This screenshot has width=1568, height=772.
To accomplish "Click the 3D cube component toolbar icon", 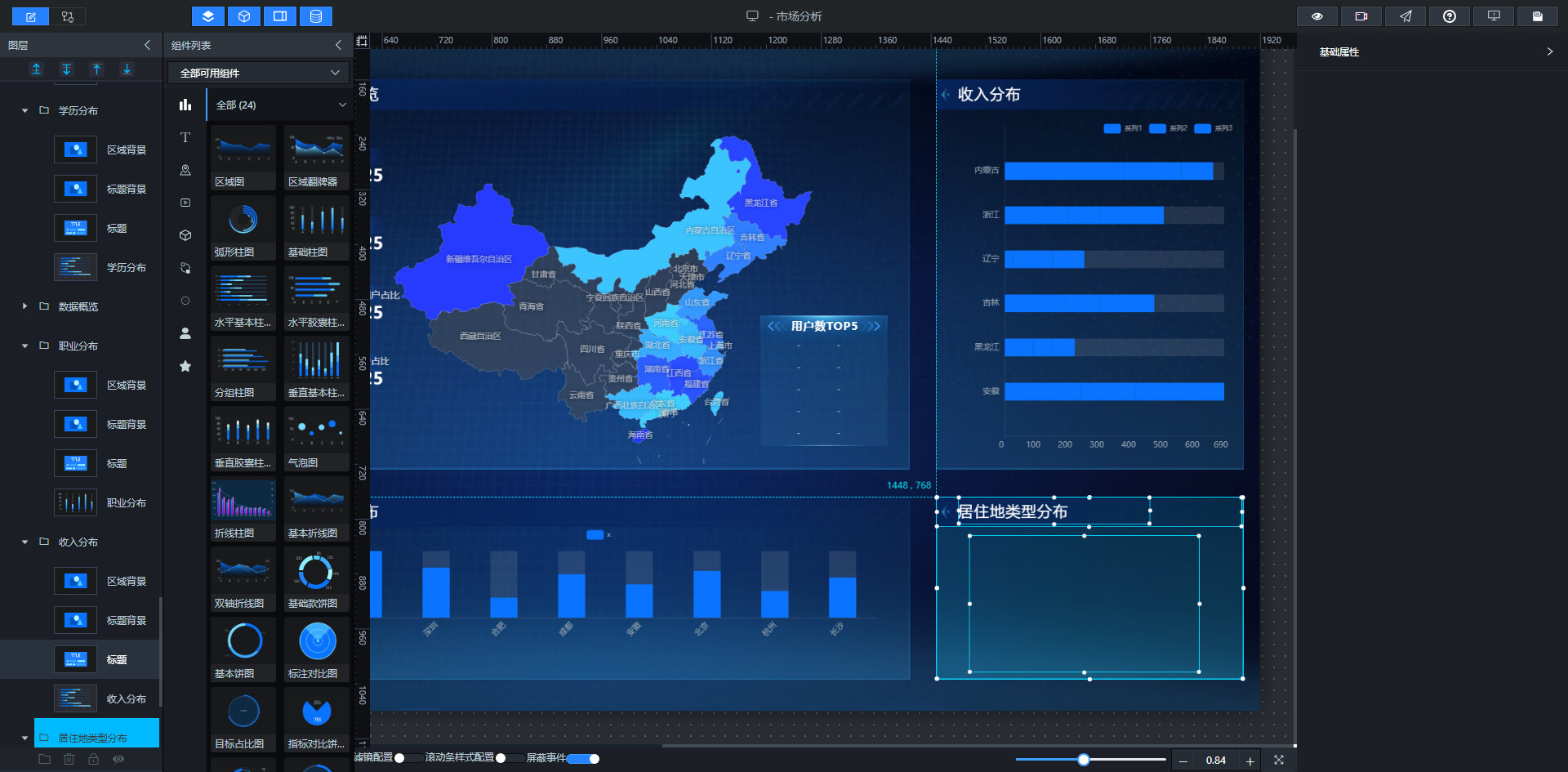I will tap(244, 16).
